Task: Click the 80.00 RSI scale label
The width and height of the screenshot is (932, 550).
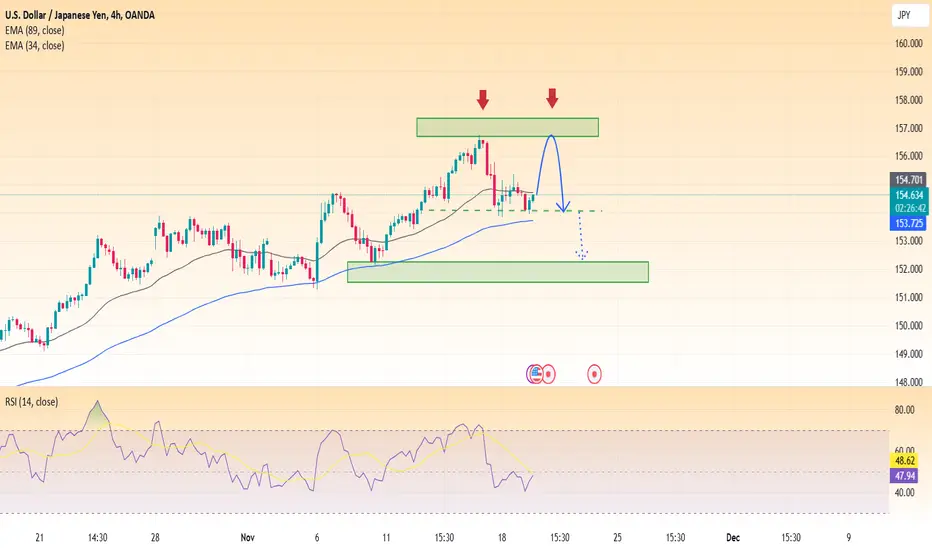Action: (x=904, y=410)
